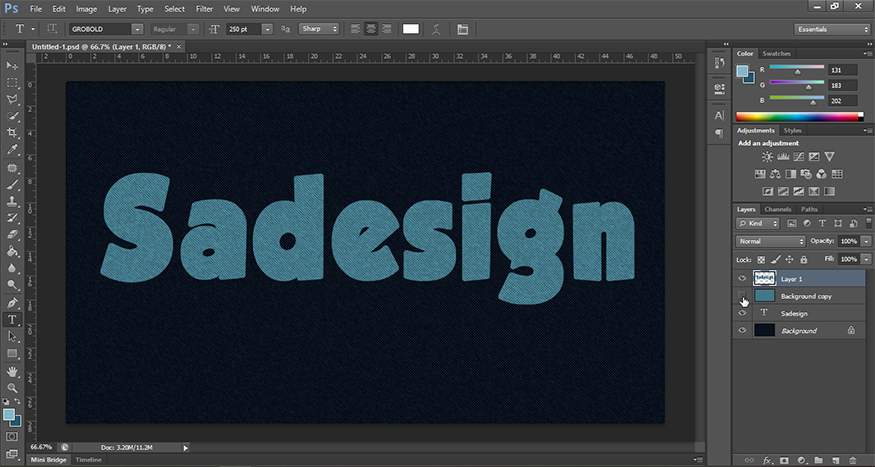Screen dimensions: 875x467
Task: Center text alignment button
Action: 371,29
